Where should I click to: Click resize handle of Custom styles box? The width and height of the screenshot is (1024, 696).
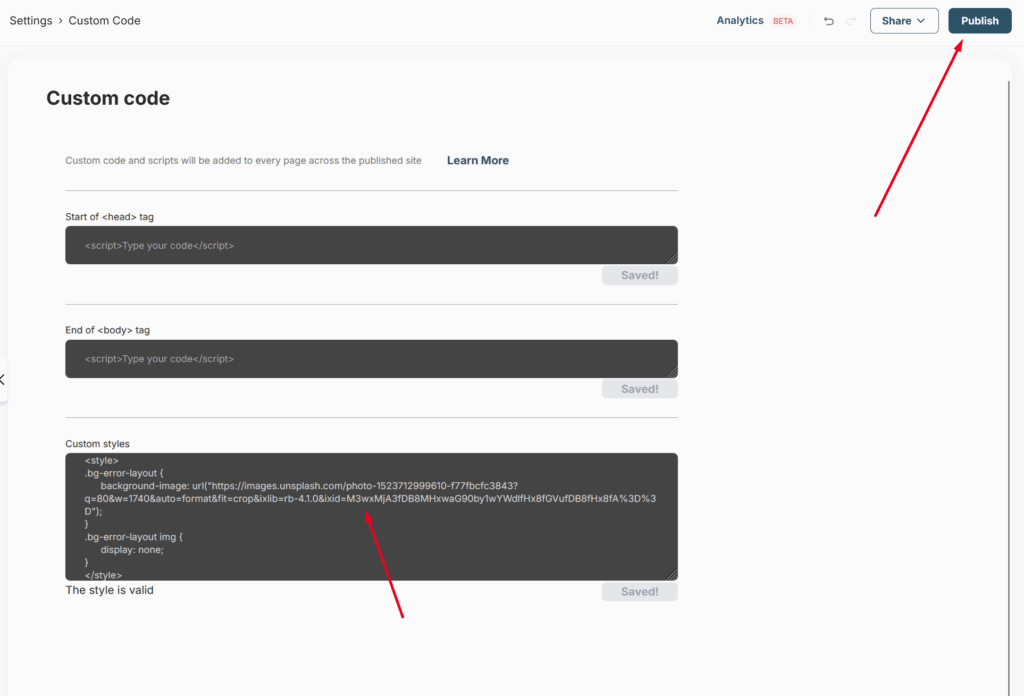(x=672, y=575)
